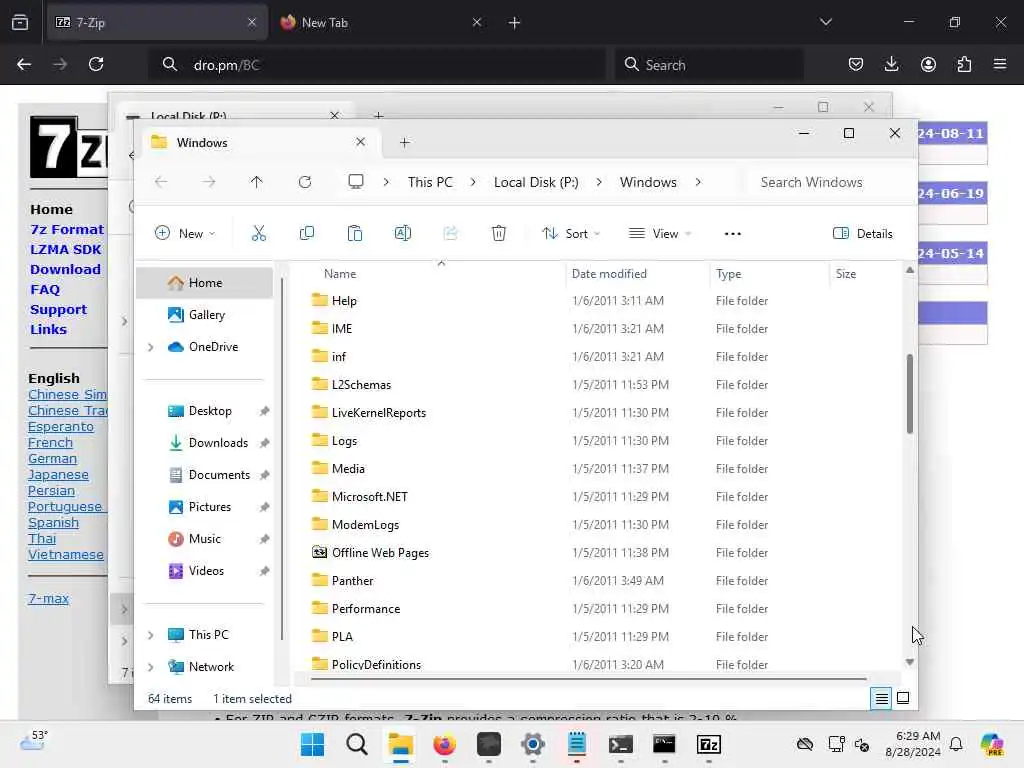Click chevron after Windows in breadcrumb
This screenshot has width=1024, height=768.
[698, 182]
